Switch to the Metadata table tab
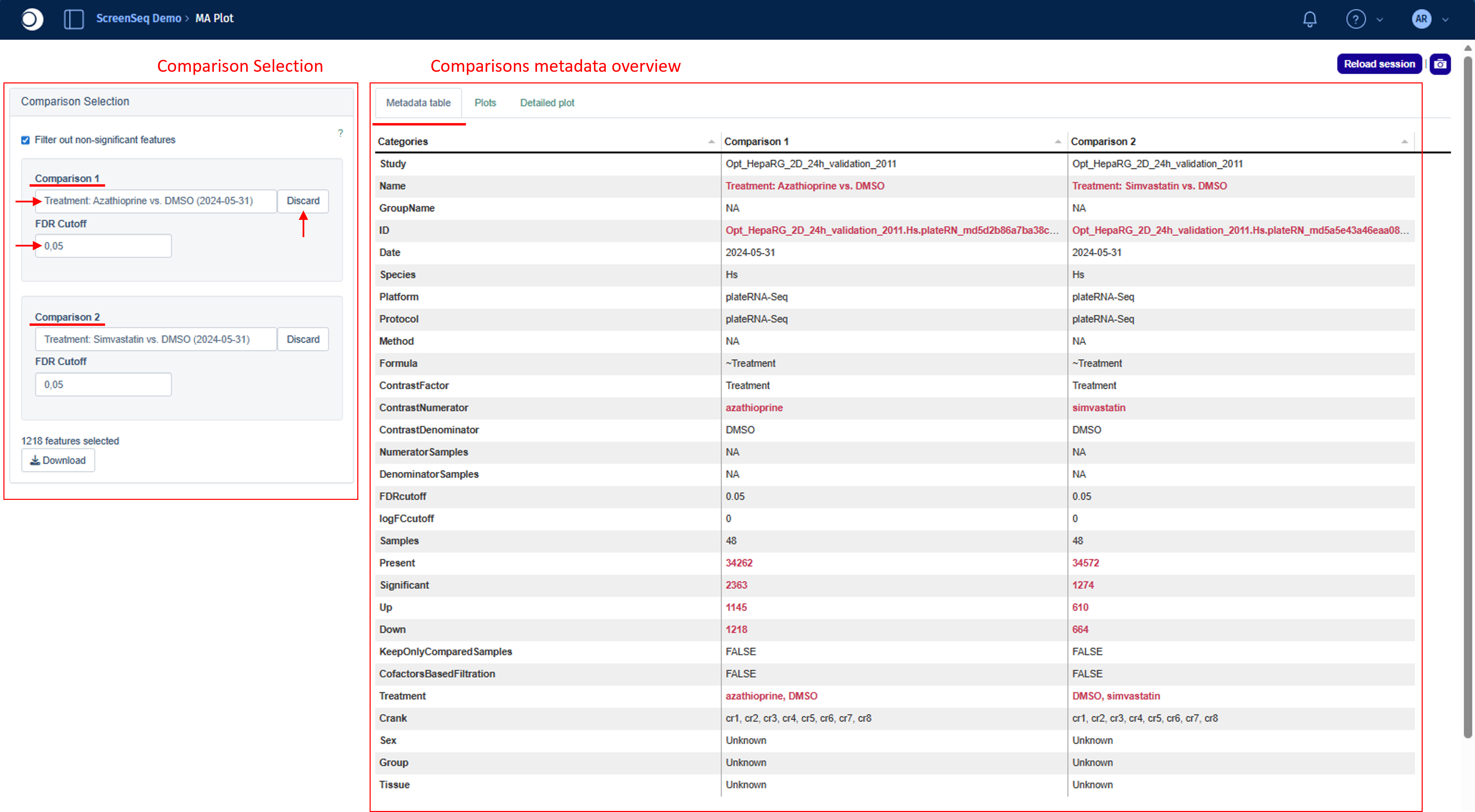This screenshot has height=812, width=1475. [418, 103]
